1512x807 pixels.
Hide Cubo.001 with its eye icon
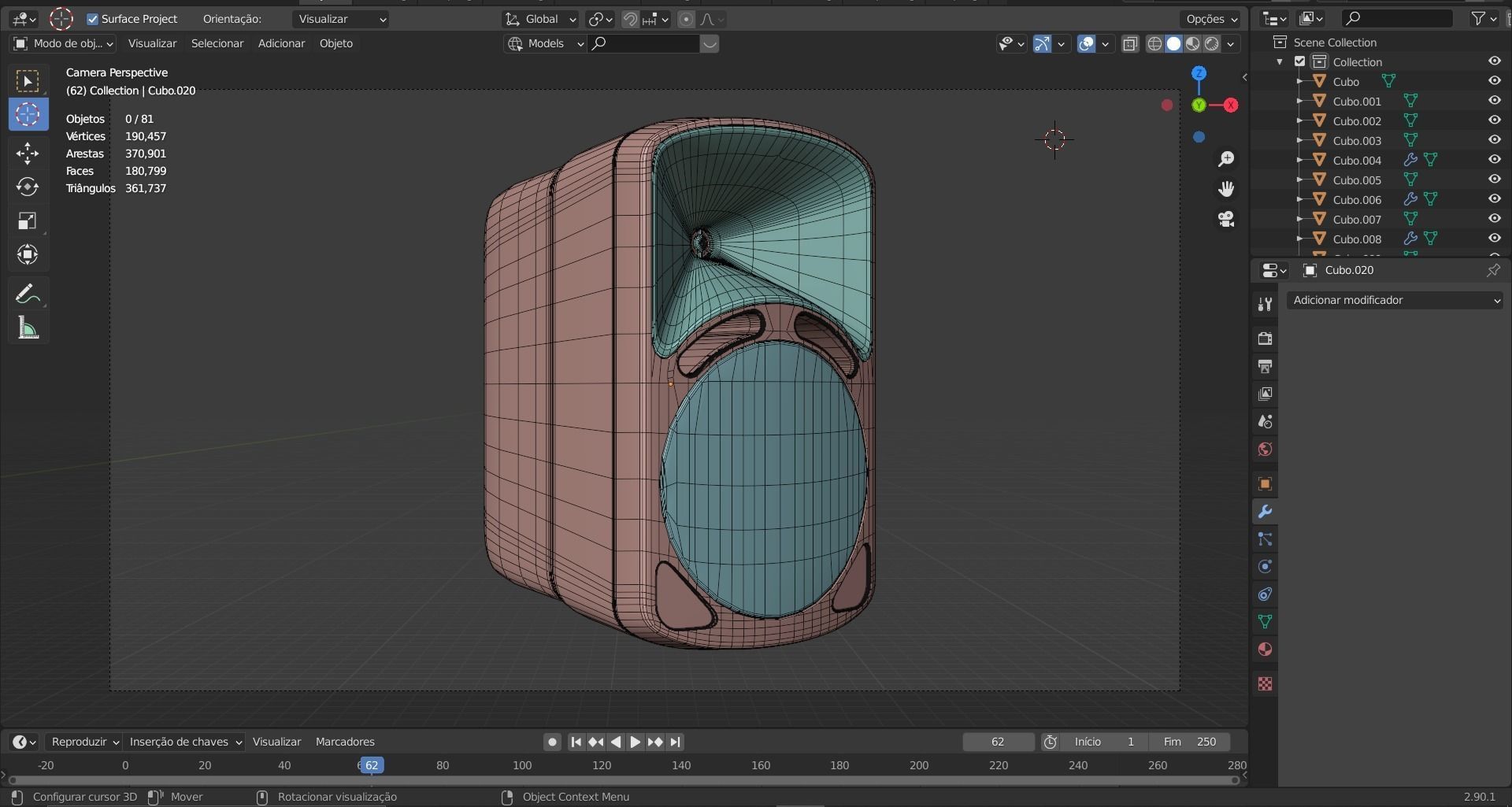[1494, 101]
